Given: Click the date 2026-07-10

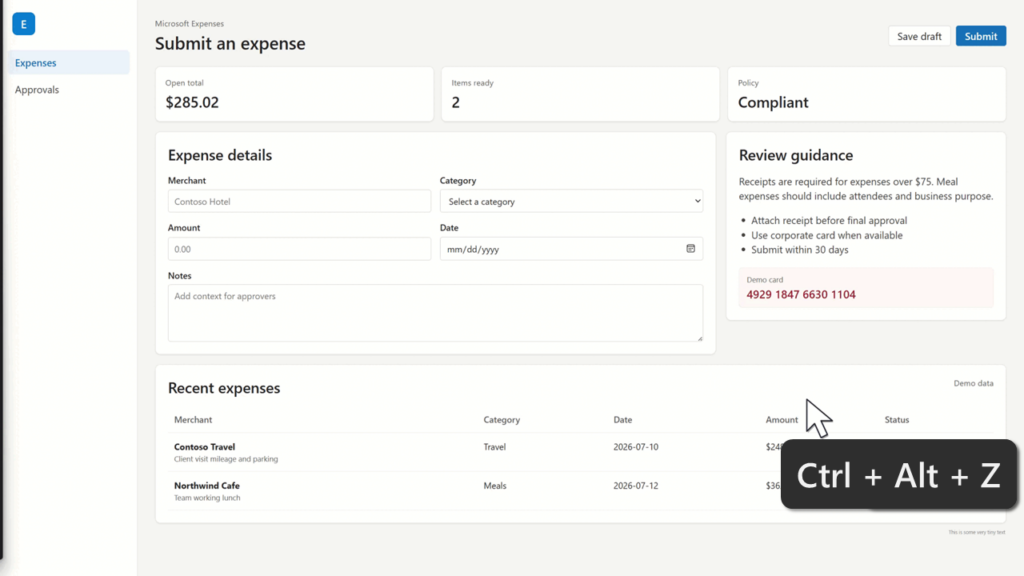Looking at the screenshot, I should coord(635,447).
